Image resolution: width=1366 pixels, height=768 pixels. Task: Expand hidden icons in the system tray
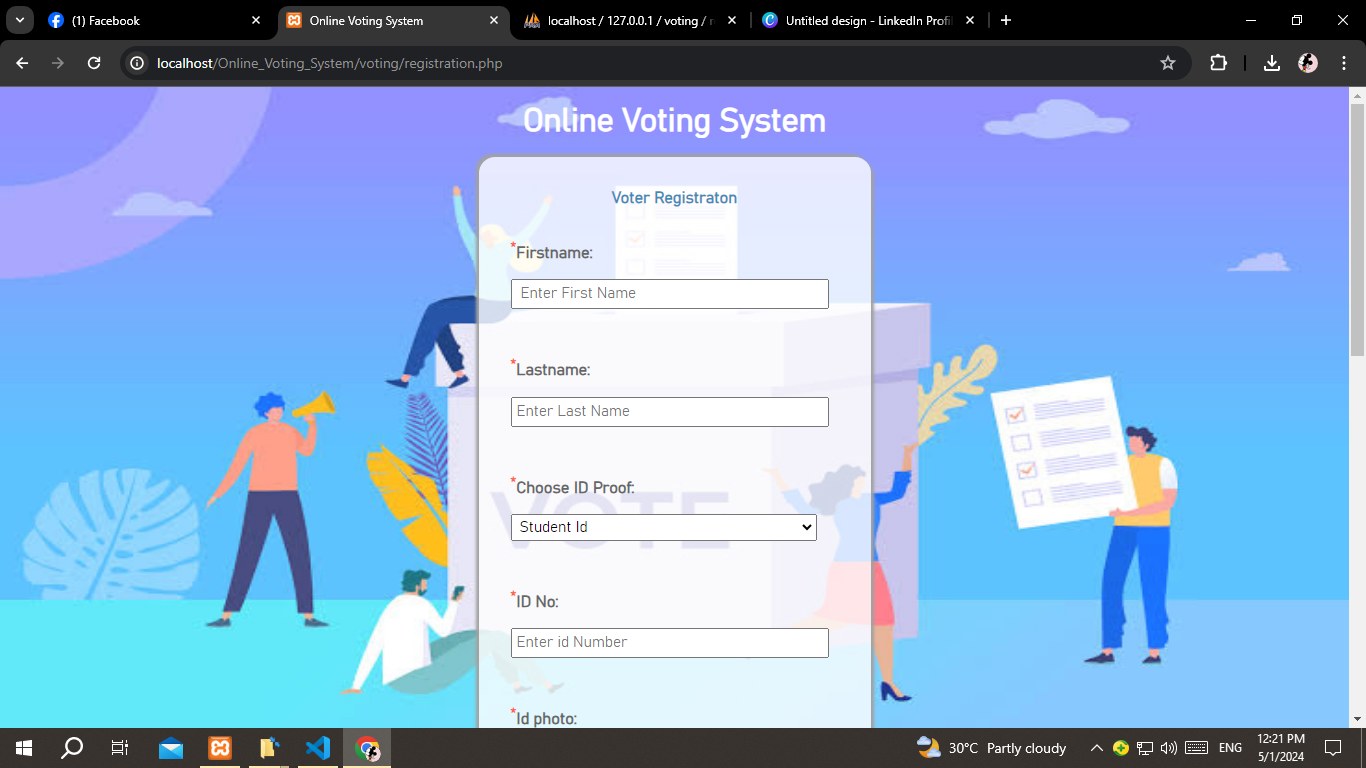tap(1096, 747)
